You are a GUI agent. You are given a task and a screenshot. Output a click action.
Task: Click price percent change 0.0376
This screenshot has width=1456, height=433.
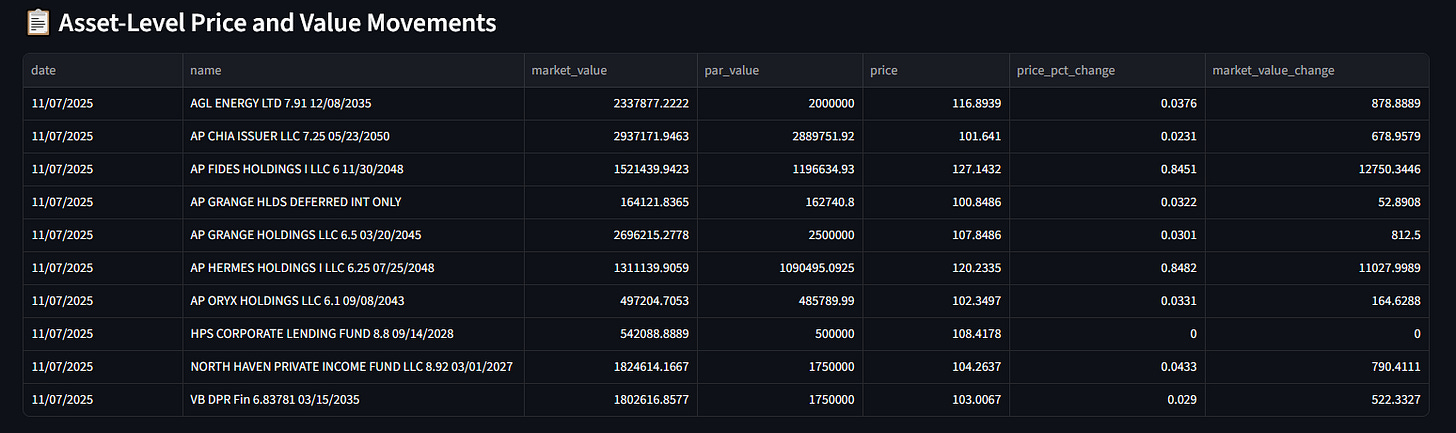(1106, 103)
